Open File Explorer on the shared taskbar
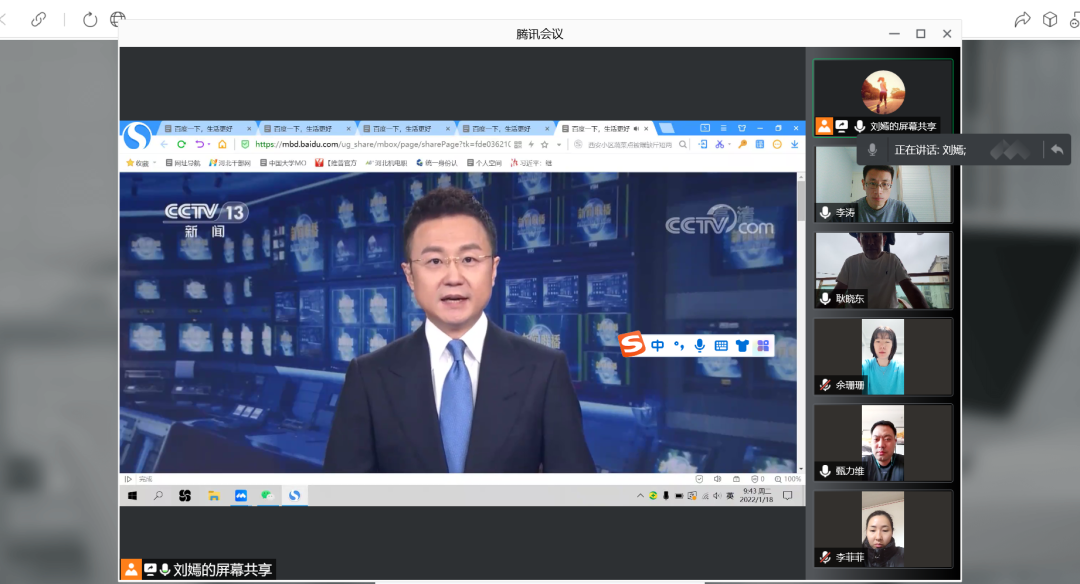The width and height of the screenshot is (1080, 584). tap(214, 496)
